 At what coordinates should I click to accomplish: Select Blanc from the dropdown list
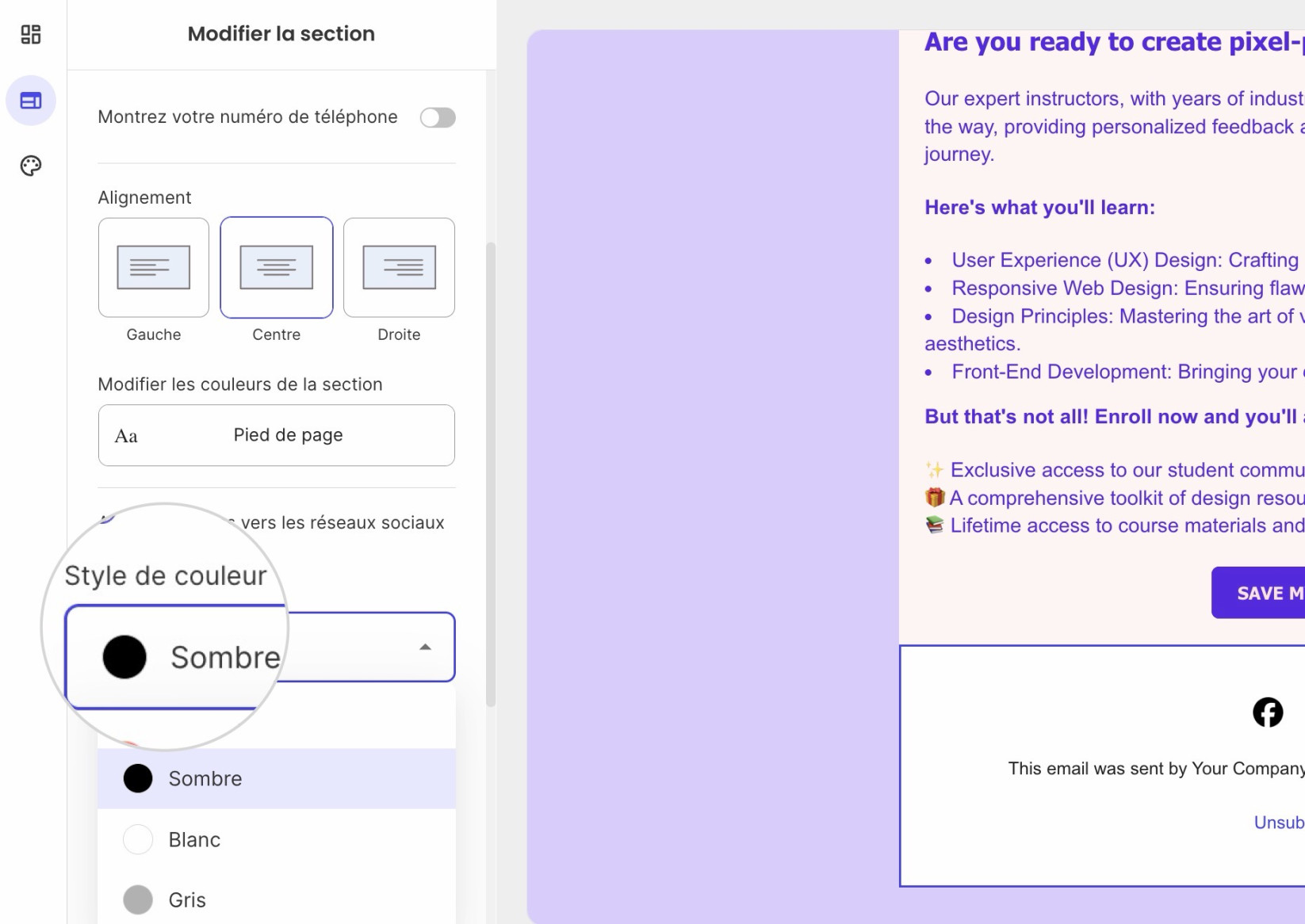point(277,839)
